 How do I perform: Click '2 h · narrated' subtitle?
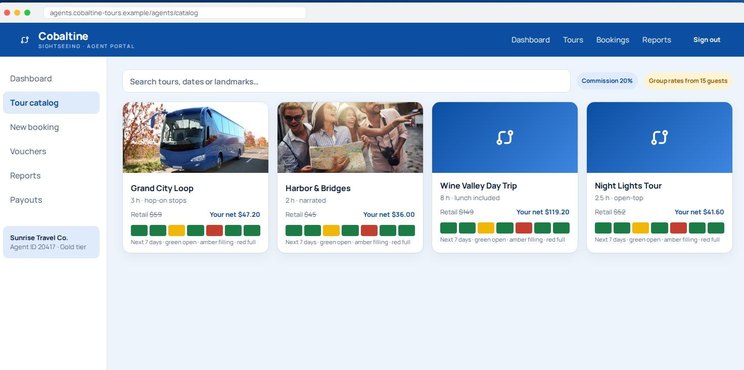coord(306,200)
